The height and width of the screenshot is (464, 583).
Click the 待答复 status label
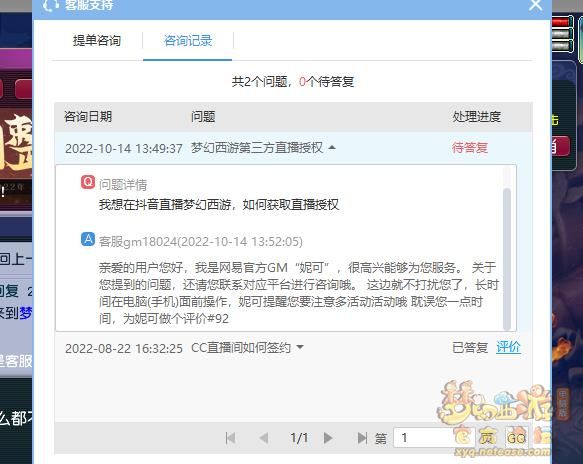(x=470, y=148)
